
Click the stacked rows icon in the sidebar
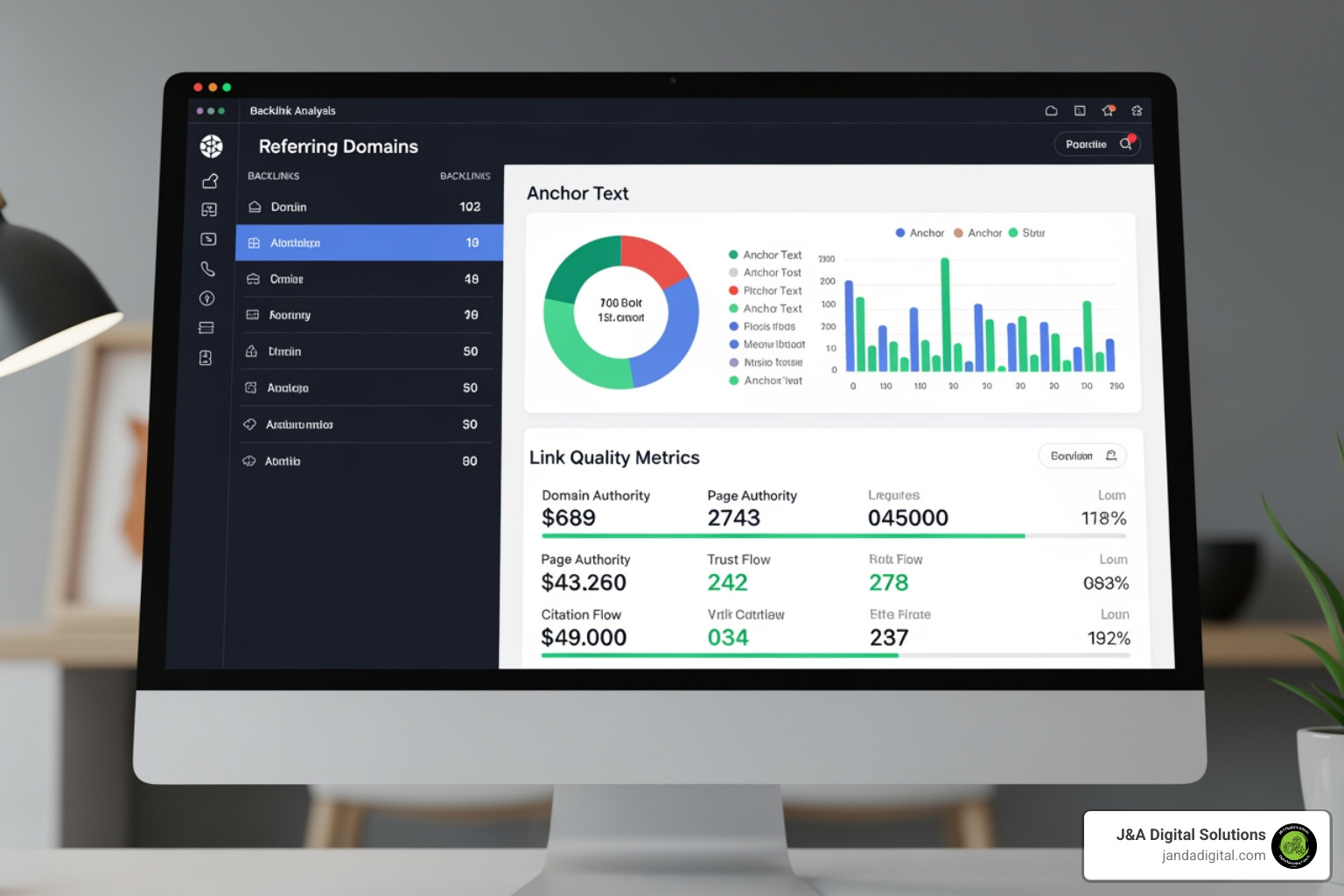tap(206, 328)
